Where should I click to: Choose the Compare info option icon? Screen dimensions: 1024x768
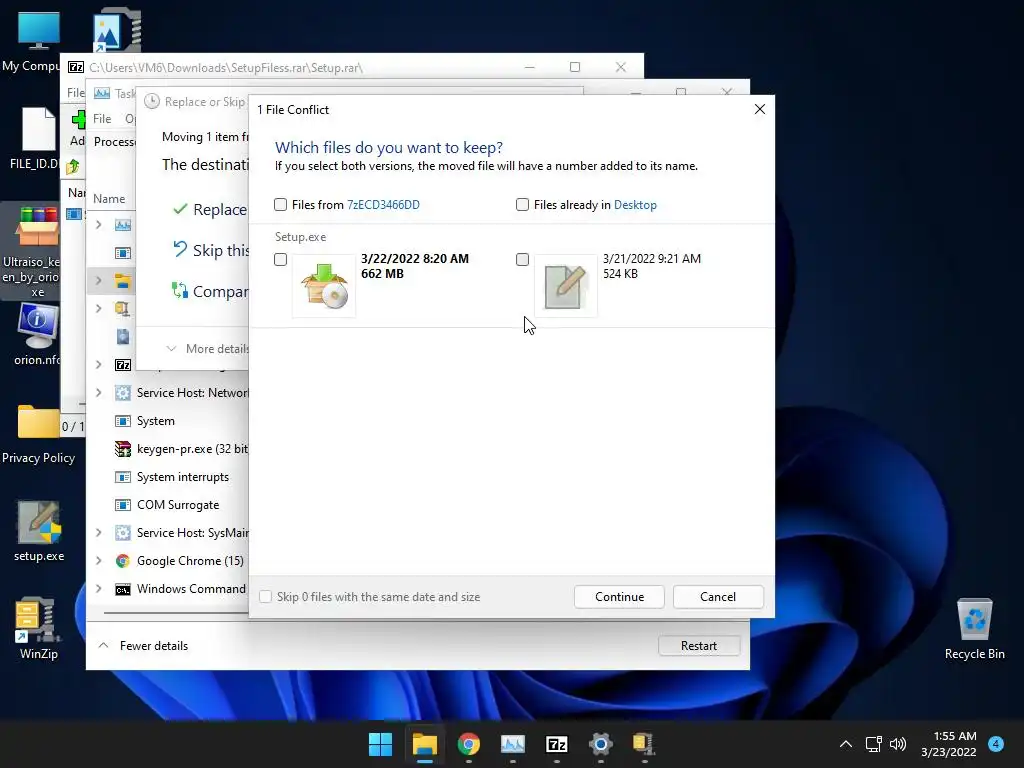coord(180,291)
